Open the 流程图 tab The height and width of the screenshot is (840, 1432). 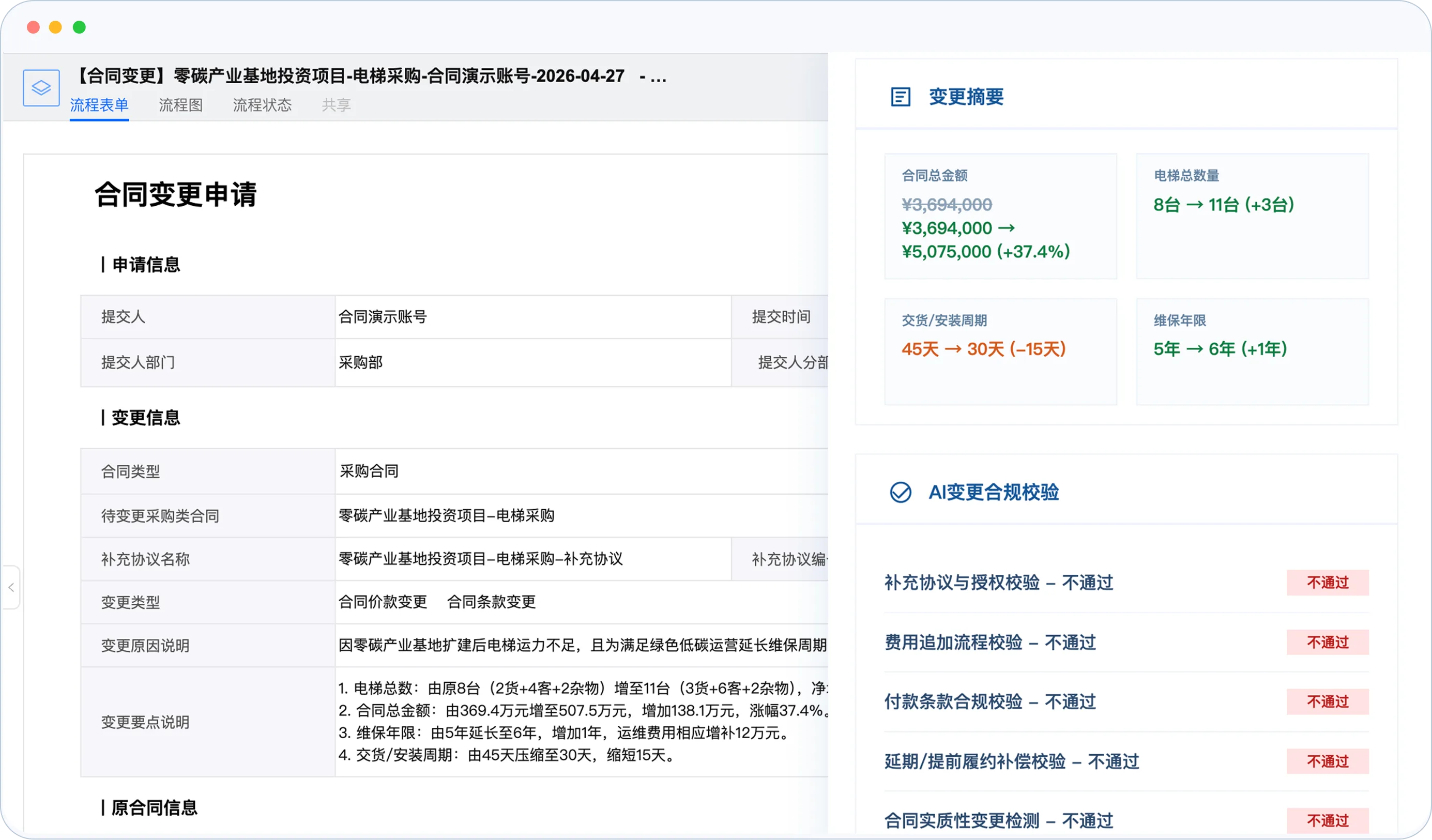tap(181, 104)
